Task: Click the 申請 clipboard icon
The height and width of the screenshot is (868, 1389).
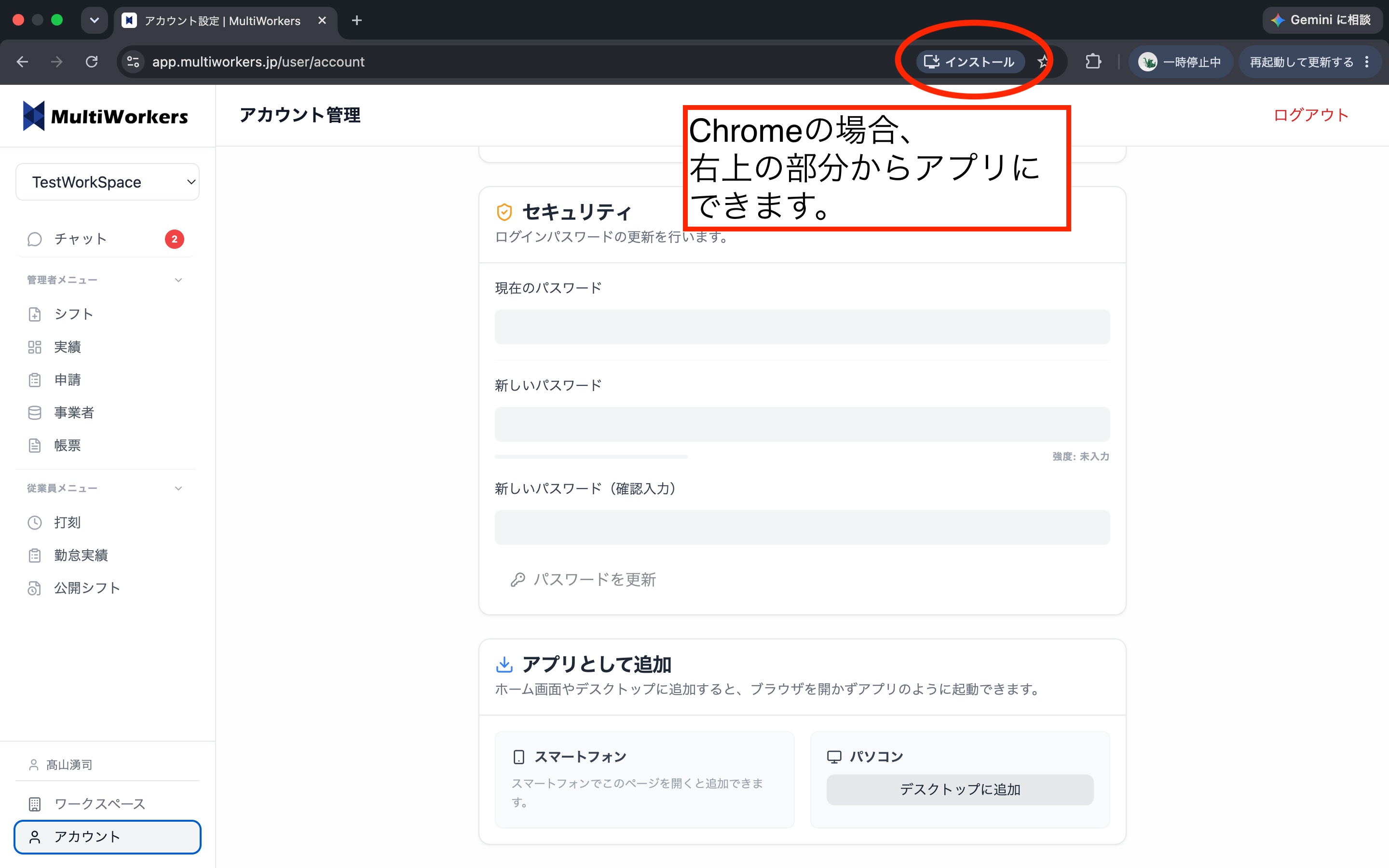Action: point(34,380)
